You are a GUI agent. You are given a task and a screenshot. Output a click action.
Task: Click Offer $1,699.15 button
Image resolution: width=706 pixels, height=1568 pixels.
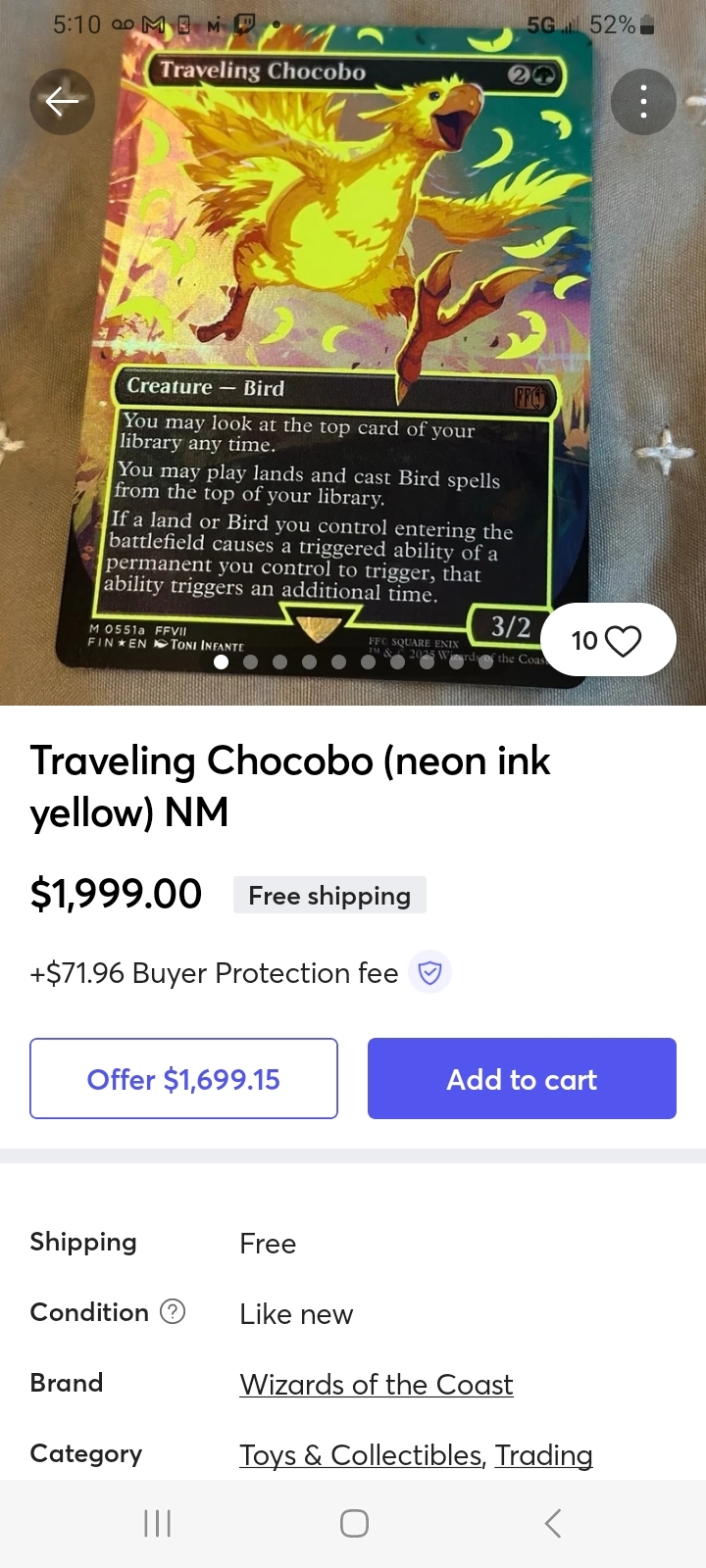[x=183, y=1079]
